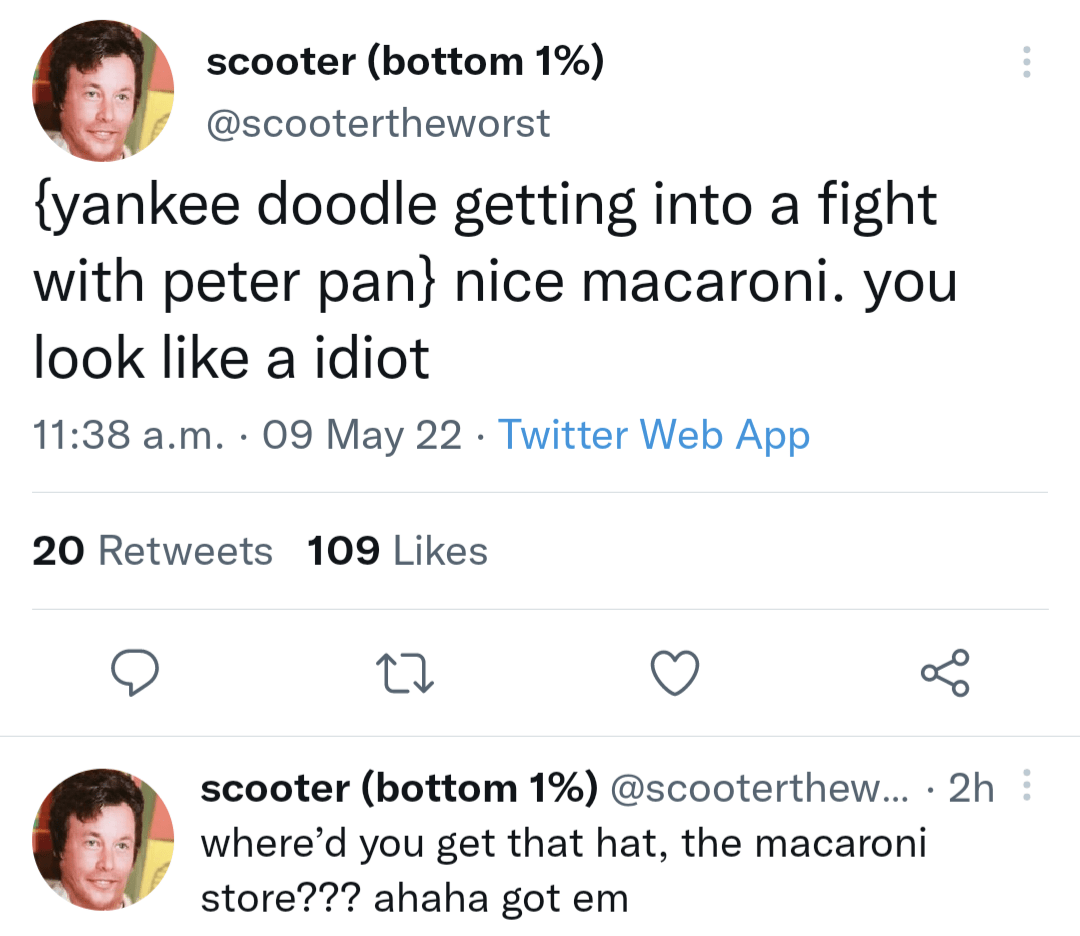1080x936 pixels.
Task: View the list of 20 Retweets
Action: tap(152, 551)
